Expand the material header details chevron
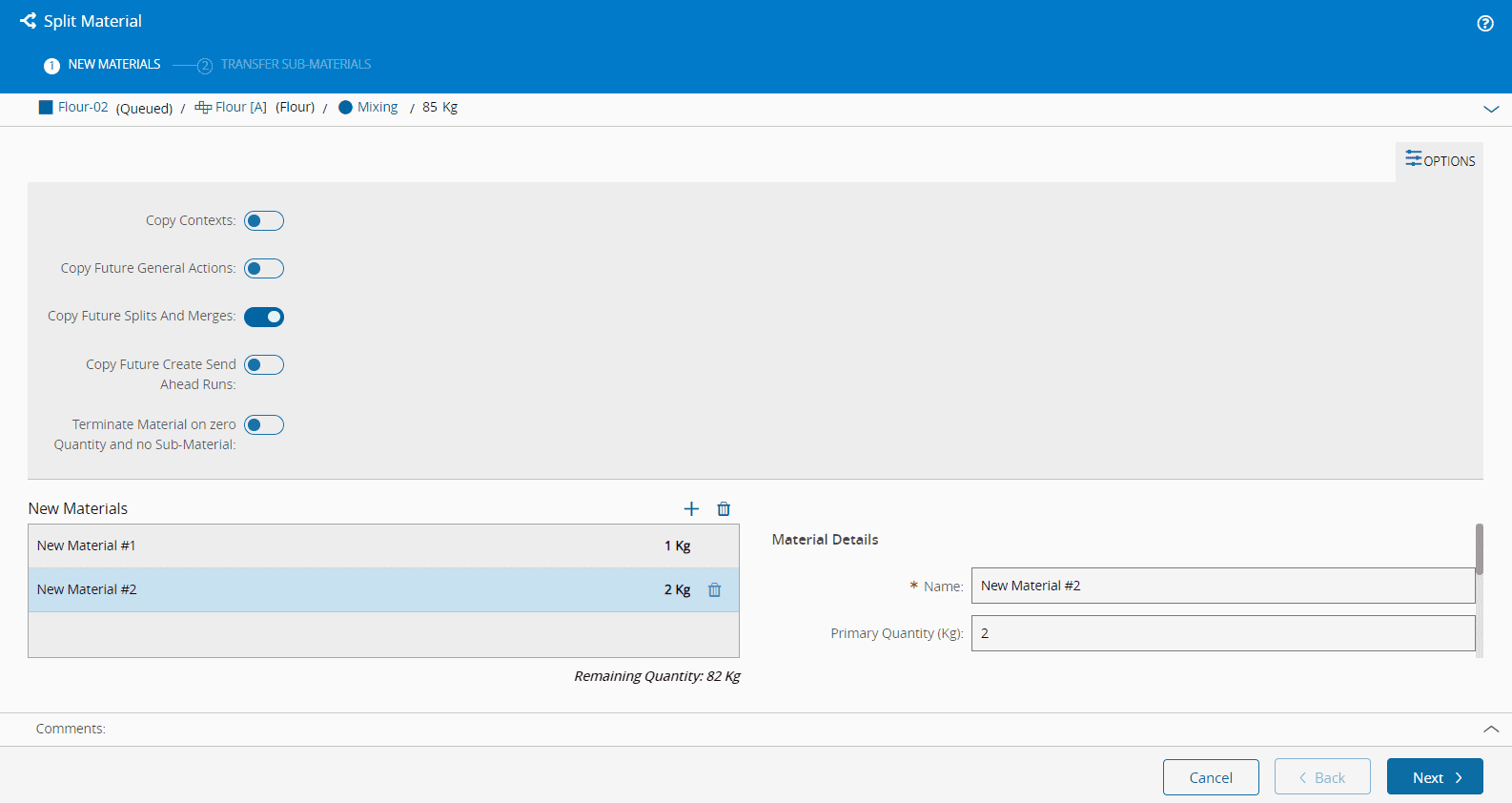The image size is (1512, 803). click(1491, 110)
